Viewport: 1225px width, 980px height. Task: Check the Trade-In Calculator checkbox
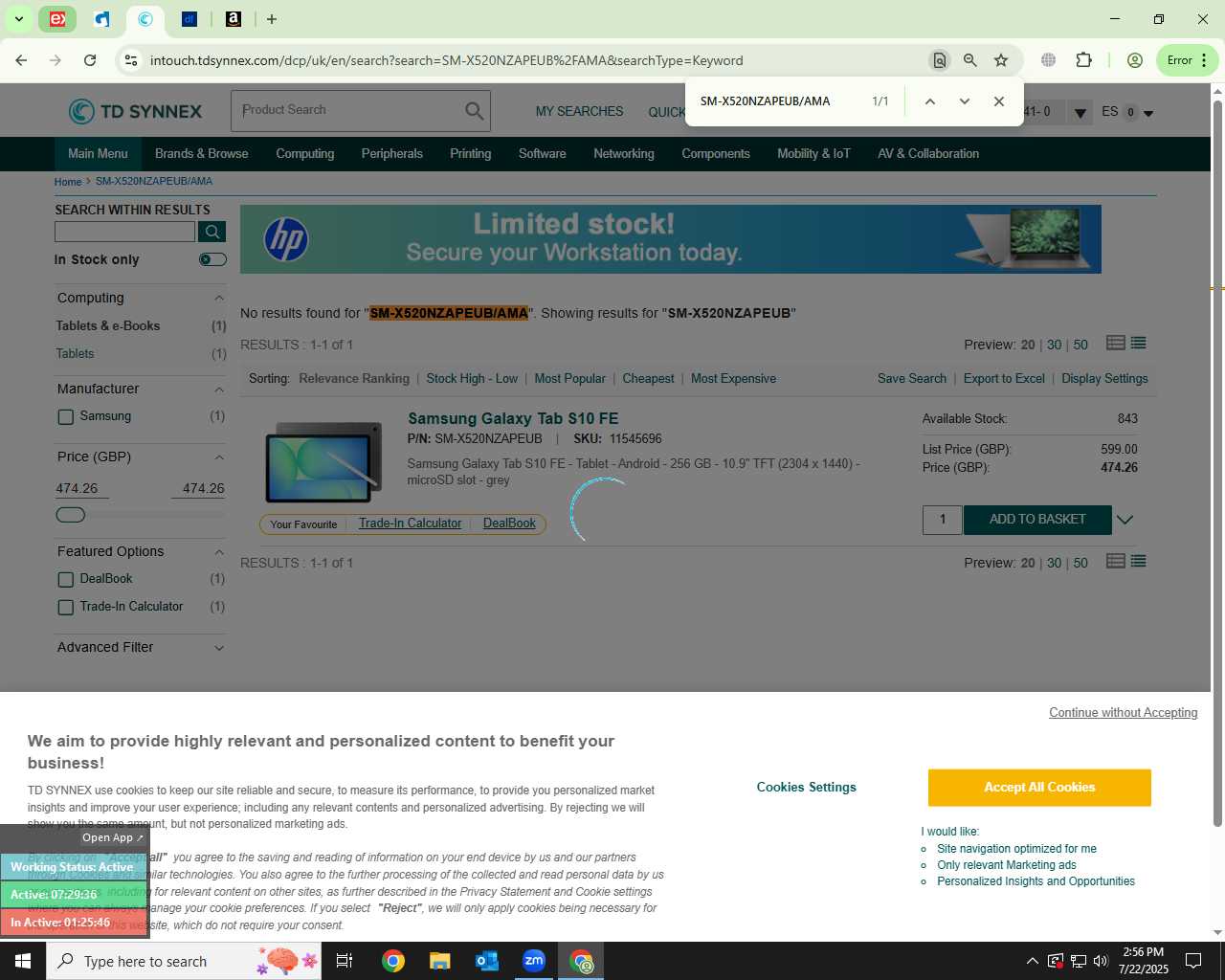(66, 607)
